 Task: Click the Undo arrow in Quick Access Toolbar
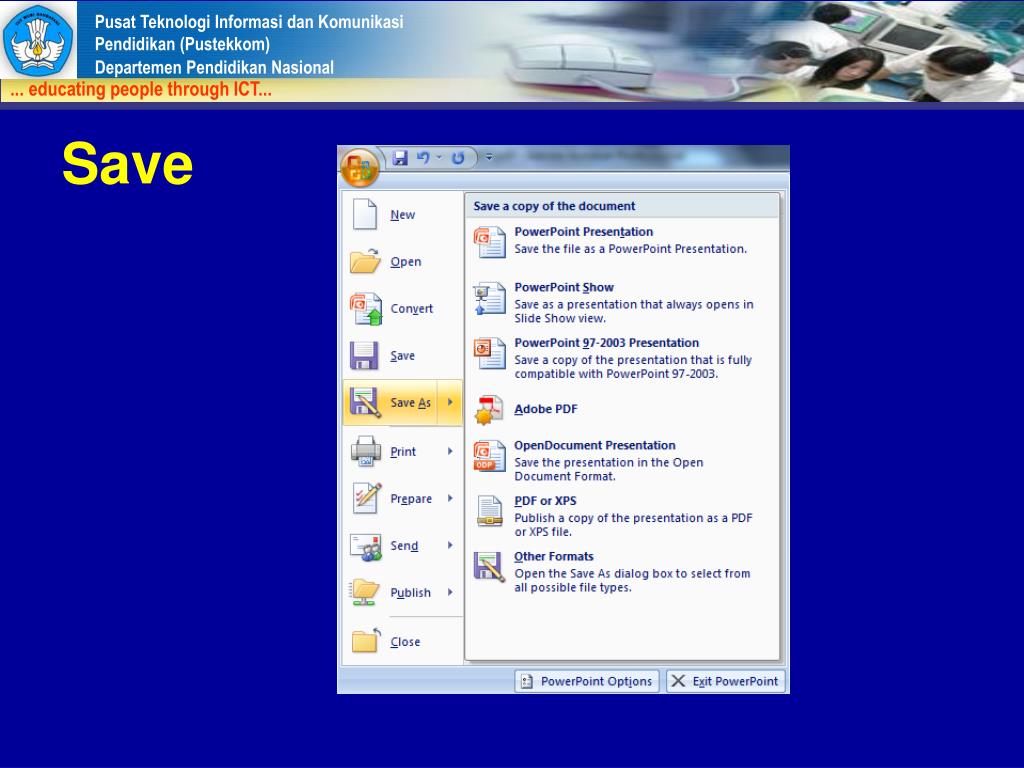pyautogui.click(x=423, y=157)
